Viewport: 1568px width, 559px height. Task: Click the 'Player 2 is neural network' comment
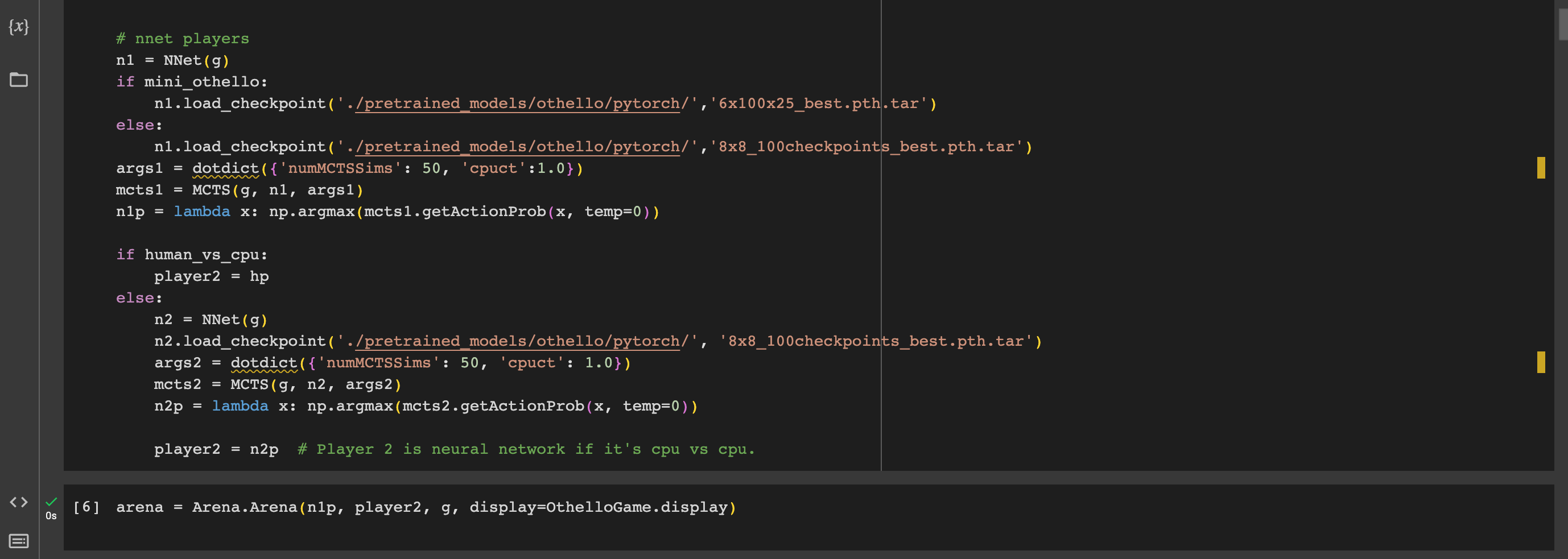point(526,449)
